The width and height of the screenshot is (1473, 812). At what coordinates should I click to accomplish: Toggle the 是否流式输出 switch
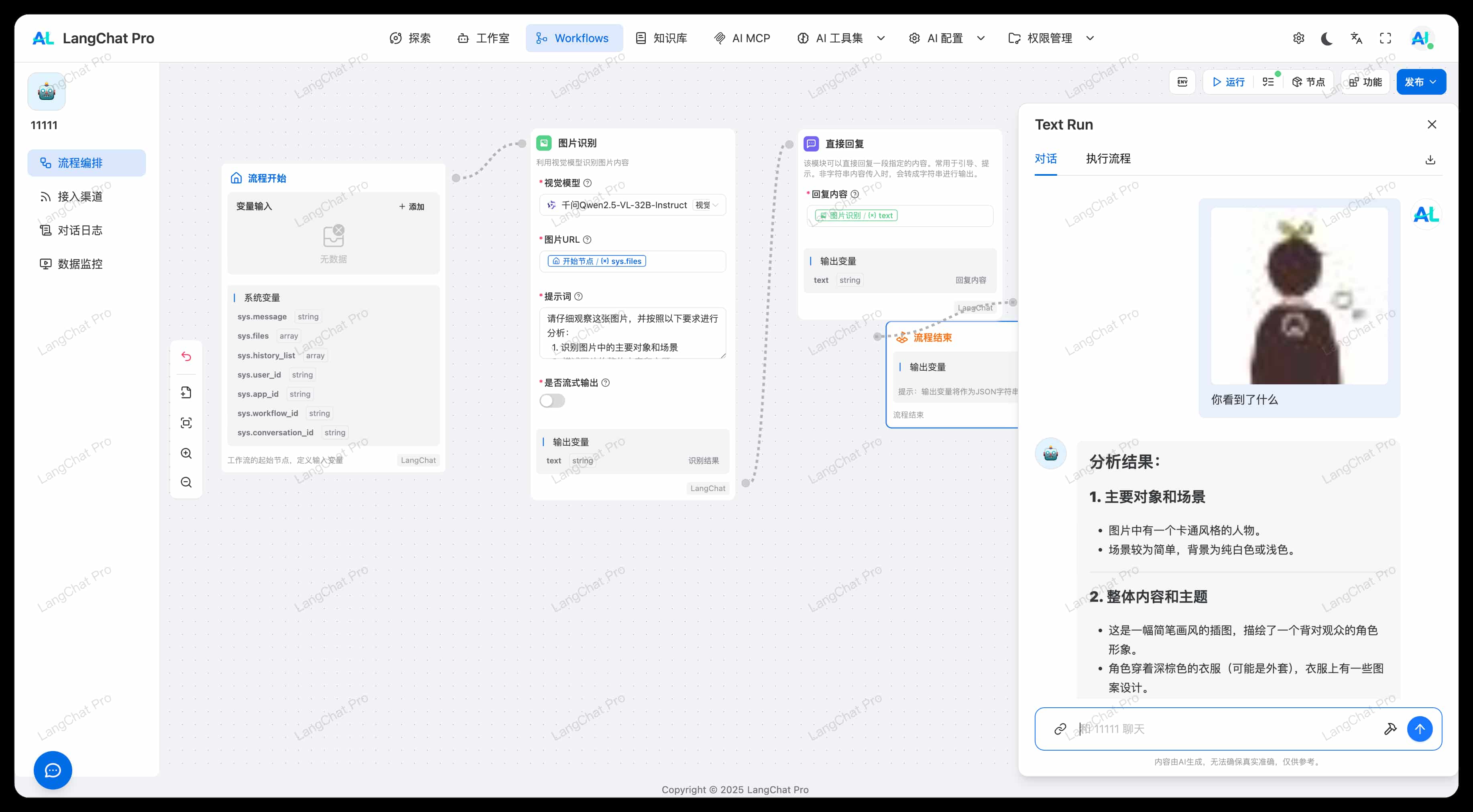(552, 400)
